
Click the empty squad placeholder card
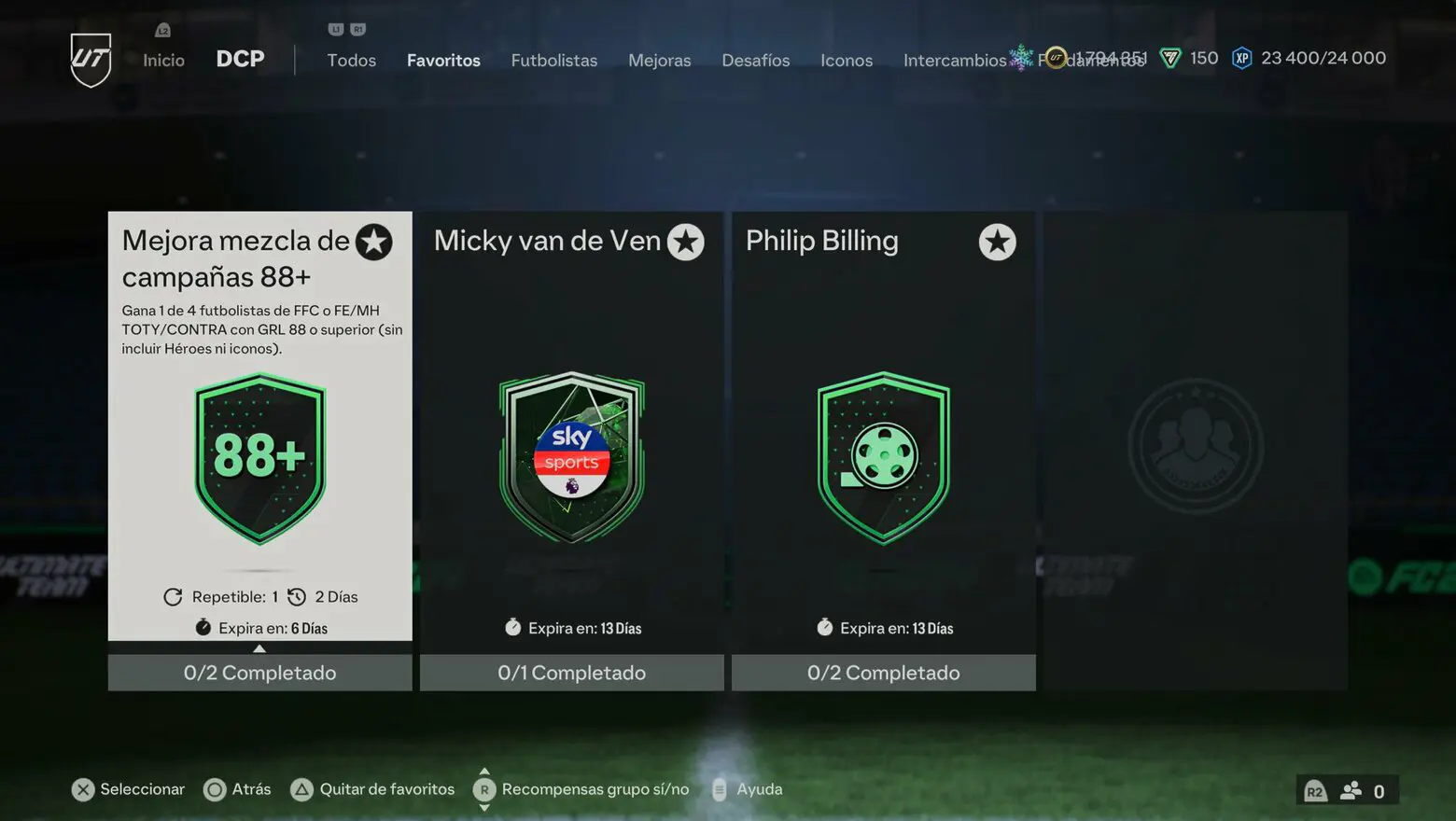[1195, 451]
